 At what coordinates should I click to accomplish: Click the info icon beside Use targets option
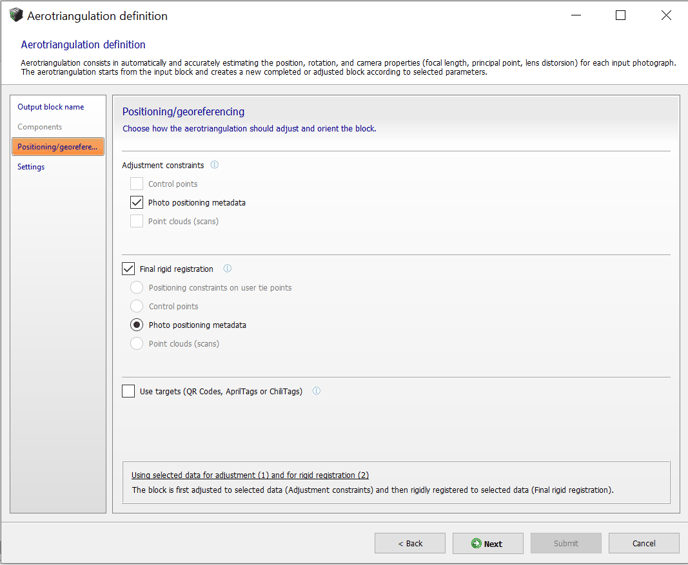[316, 391]
